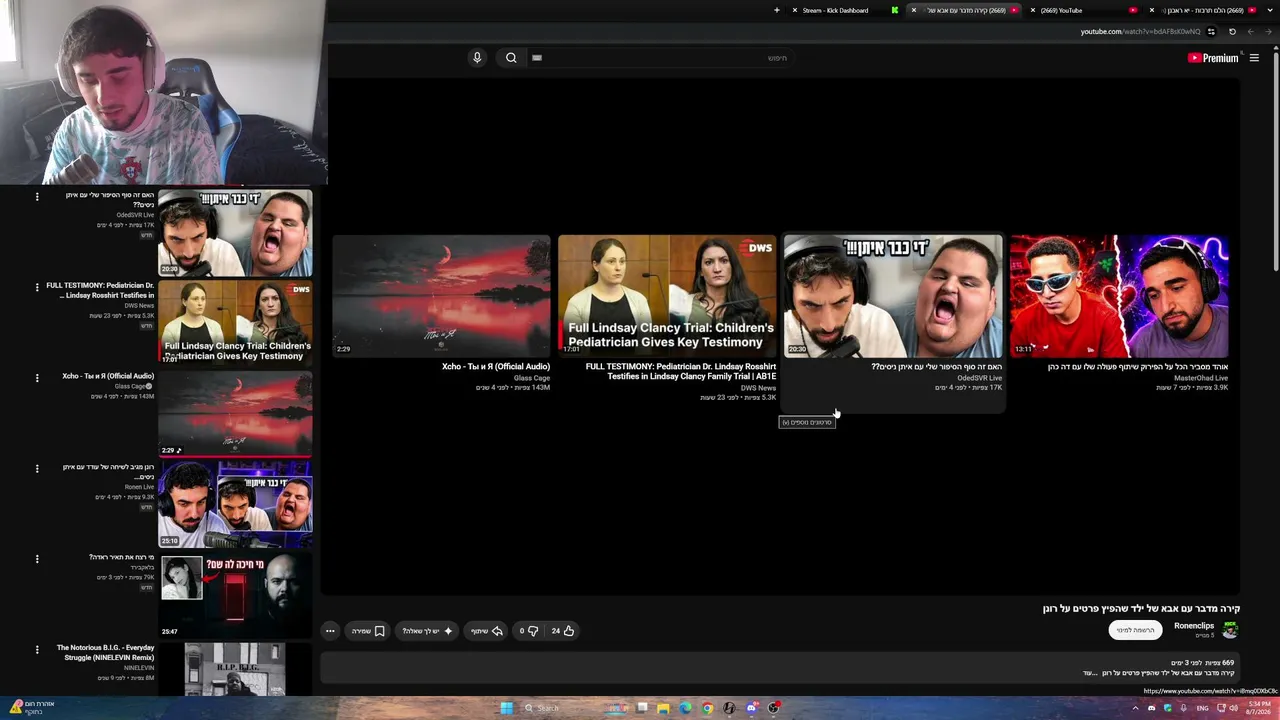1280x720 pixels.
Task: Open options for the DWS News sidebar video
Action: (x=37, y=287)
